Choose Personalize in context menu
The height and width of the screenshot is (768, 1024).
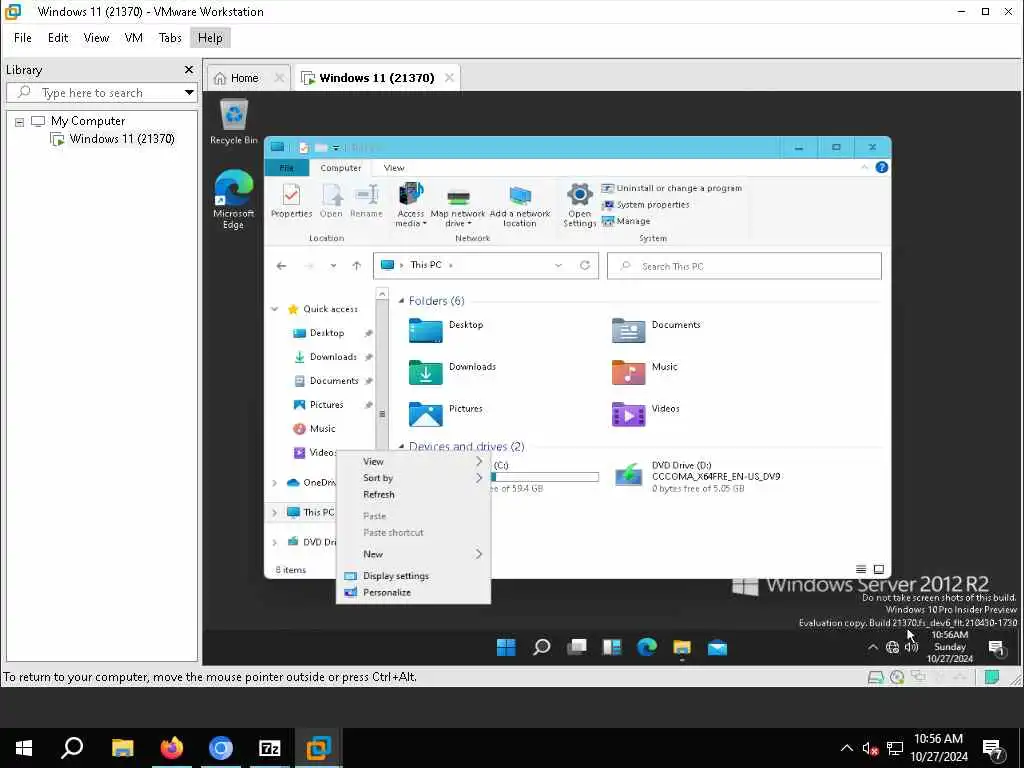tap(413, 592)
